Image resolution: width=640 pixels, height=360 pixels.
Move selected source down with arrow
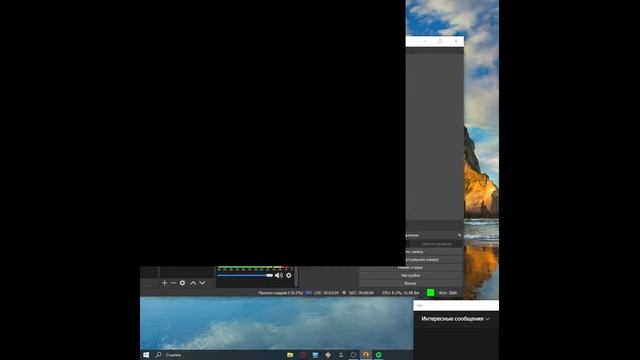[x=202, y=283]
